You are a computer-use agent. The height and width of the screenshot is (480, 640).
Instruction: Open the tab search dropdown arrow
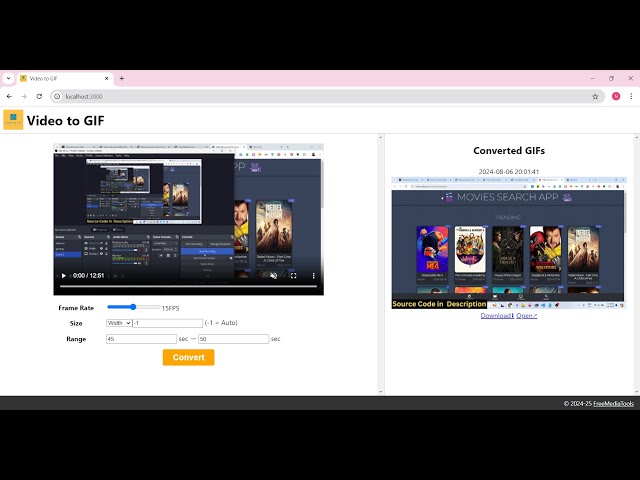(8, 78)
